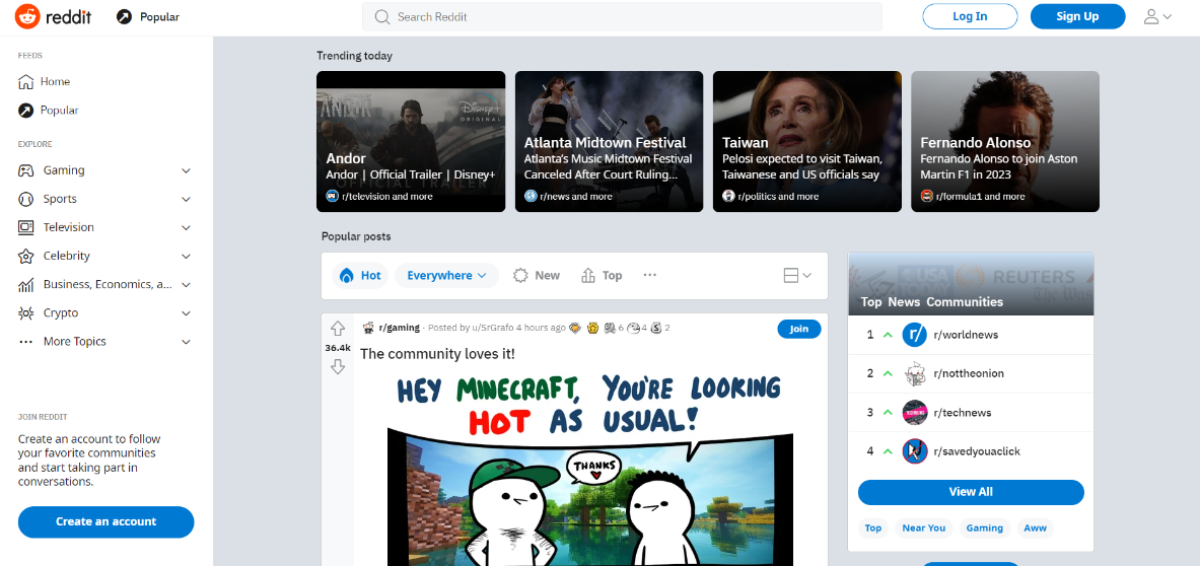Join the r/gaming community
This screenshot has width=1200, height=566.
click(799, 329)
